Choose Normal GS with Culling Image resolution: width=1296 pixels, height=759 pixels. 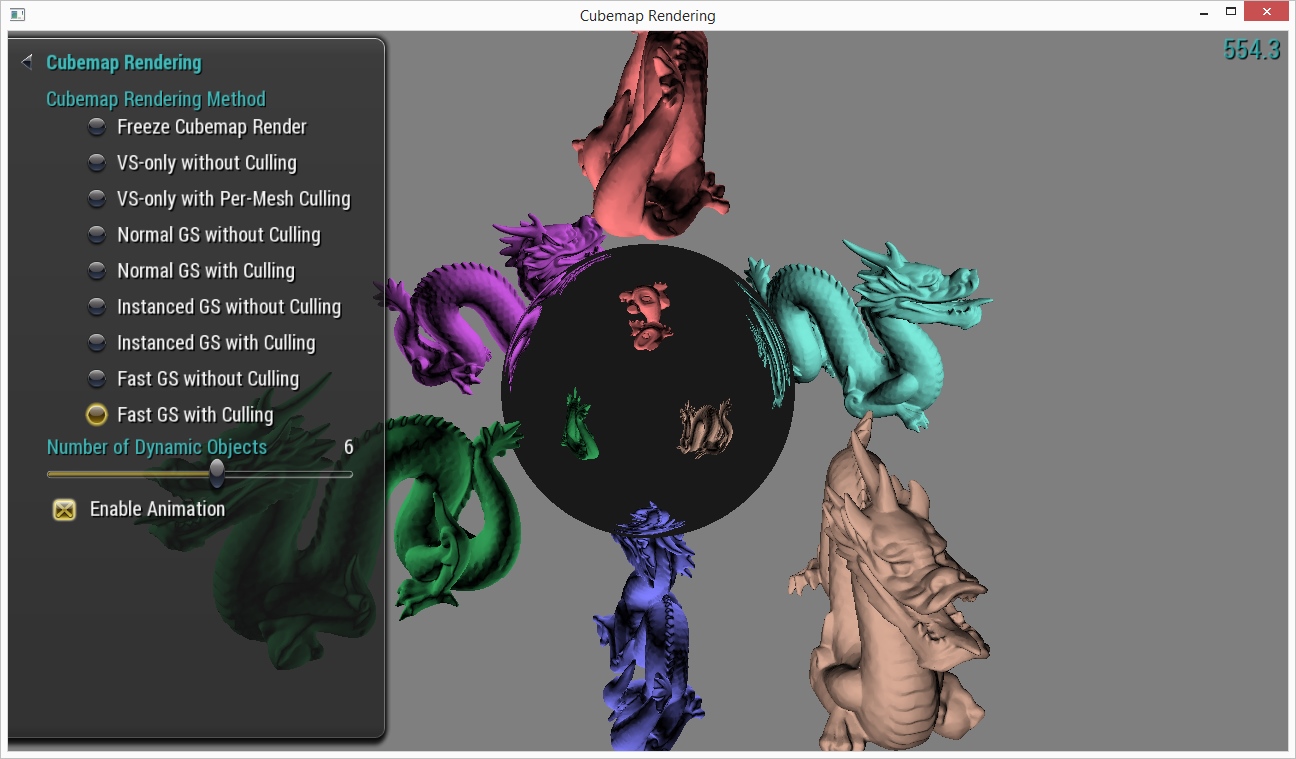point(97,271)
